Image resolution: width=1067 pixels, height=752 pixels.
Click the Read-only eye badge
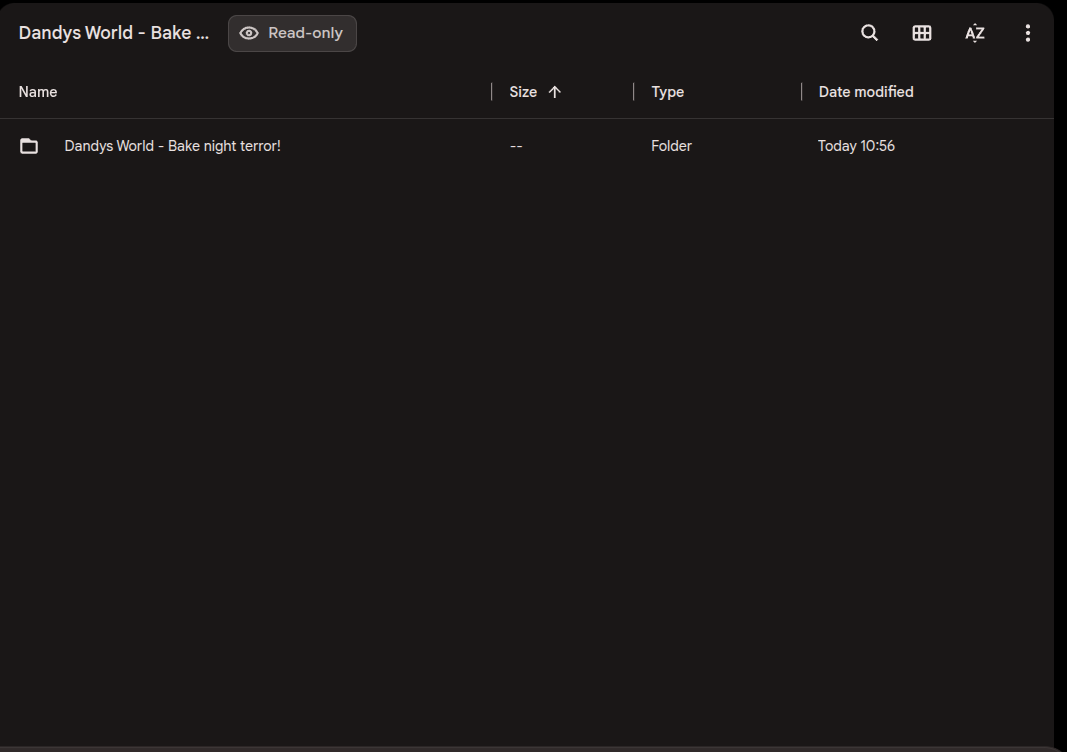(292, 33)
